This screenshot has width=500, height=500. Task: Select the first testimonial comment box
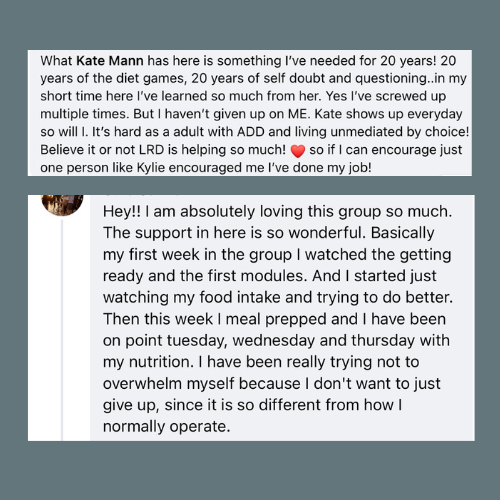250,113
